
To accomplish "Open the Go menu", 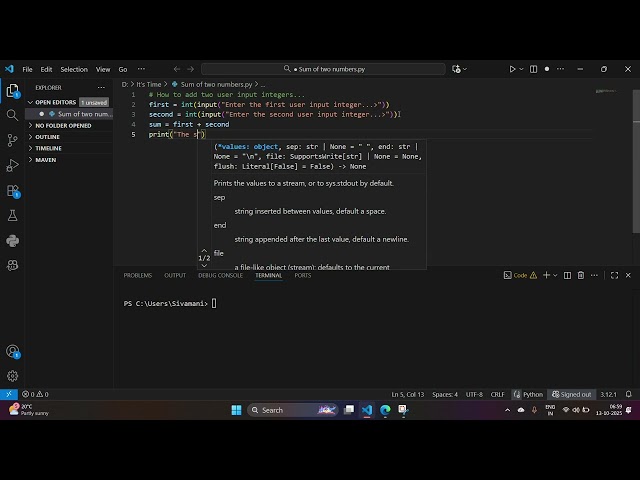I will pos(123,69).
